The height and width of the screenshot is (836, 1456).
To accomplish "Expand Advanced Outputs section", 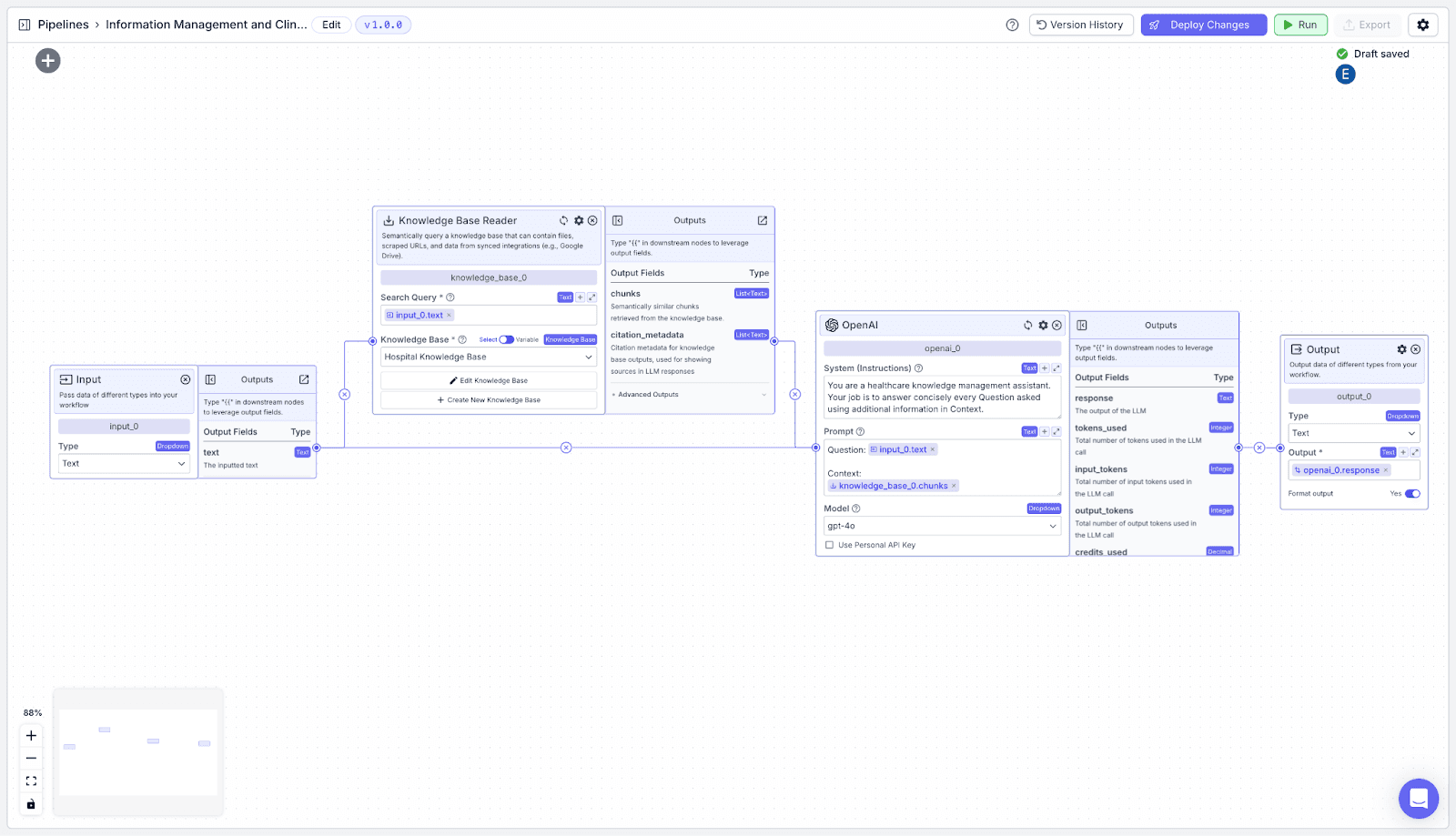I will (x=690, y=395).
